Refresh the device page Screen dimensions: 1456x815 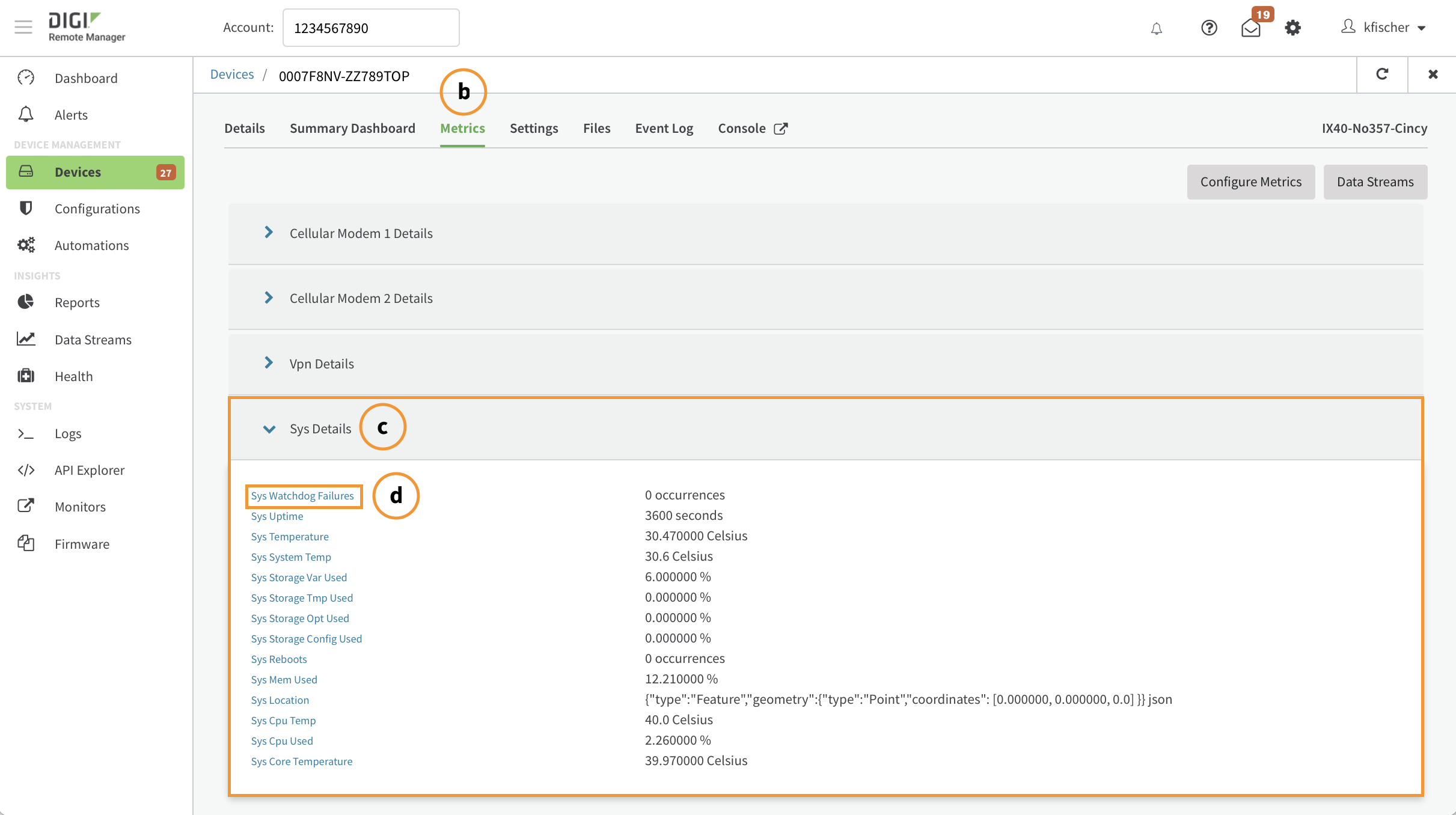click(1382, 74)
